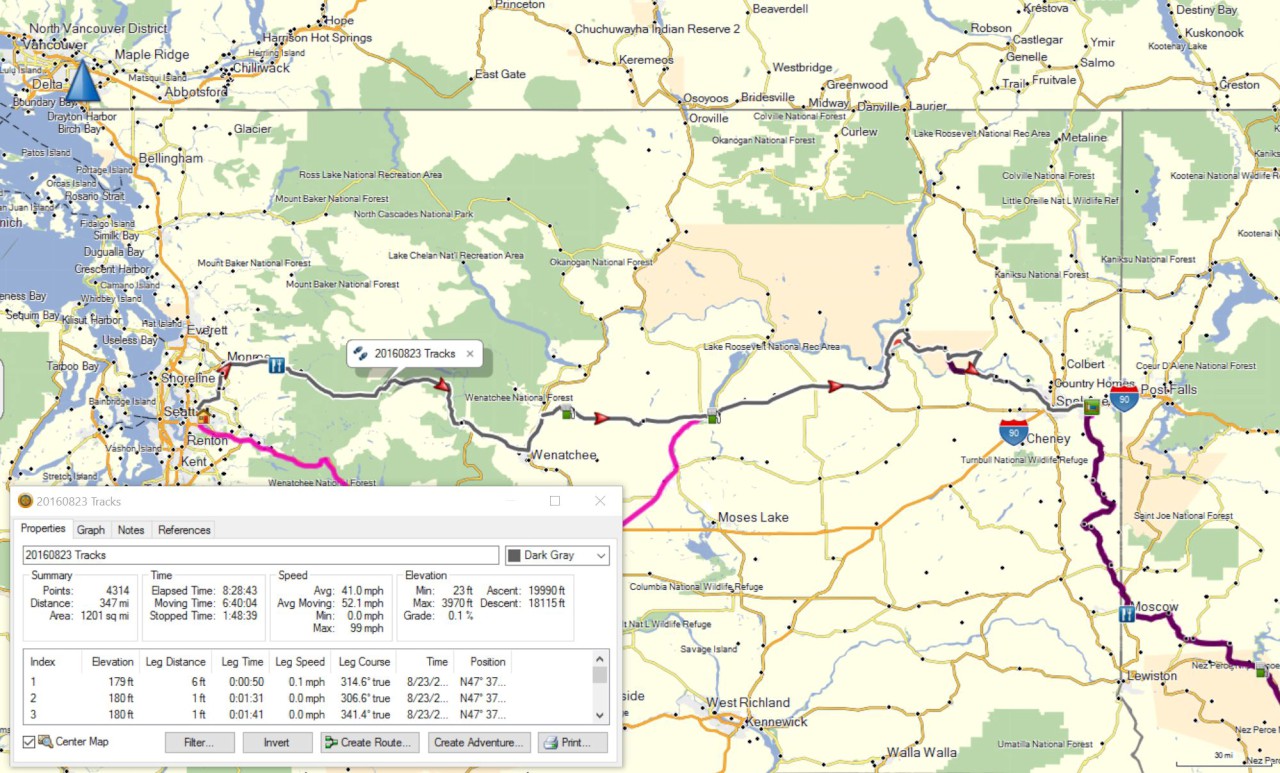Open the Dark Gray color dropdown
The height and width of the screenshot is (773, 1280).
click(557, 555)
